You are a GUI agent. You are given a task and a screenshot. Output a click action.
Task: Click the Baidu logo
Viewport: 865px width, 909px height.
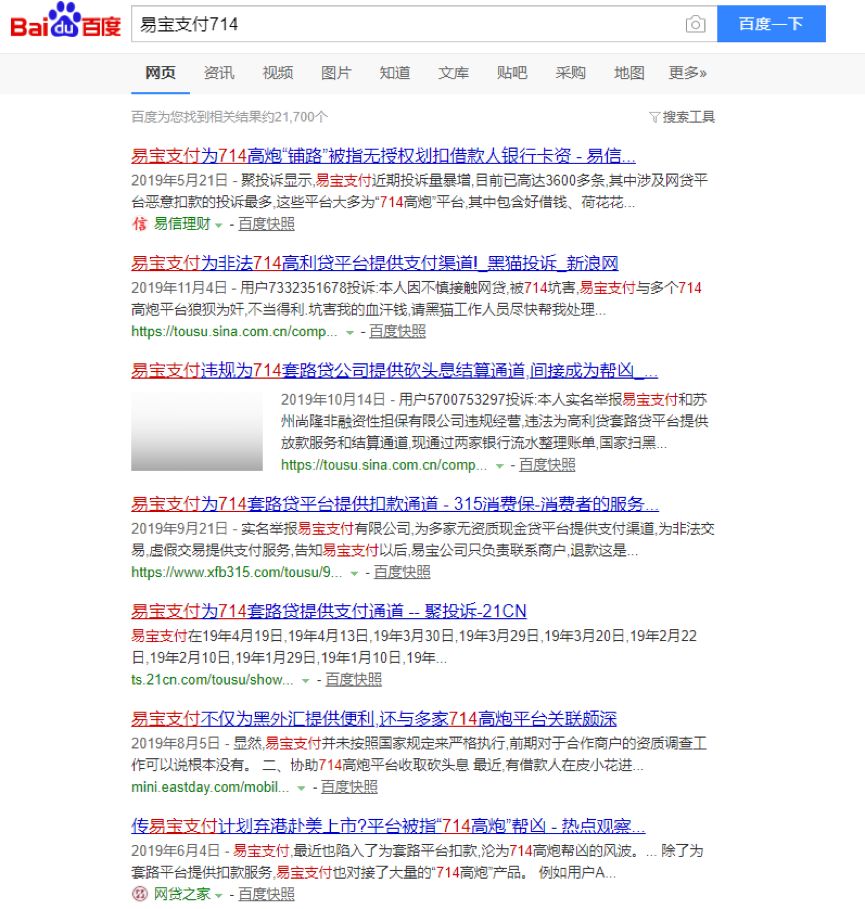(66, 21)
